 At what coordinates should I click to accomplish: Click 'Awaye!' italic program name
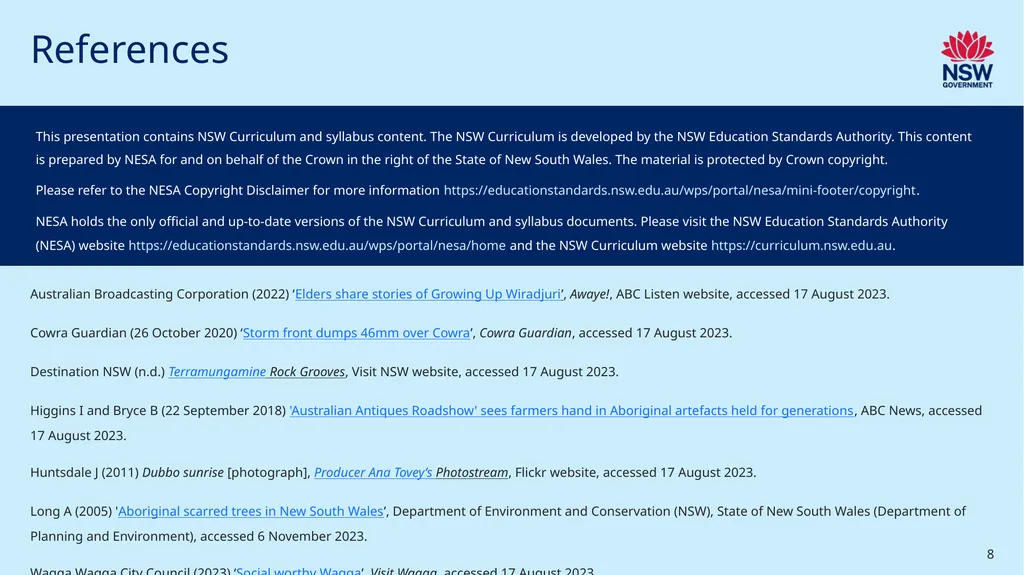(589, 294)
